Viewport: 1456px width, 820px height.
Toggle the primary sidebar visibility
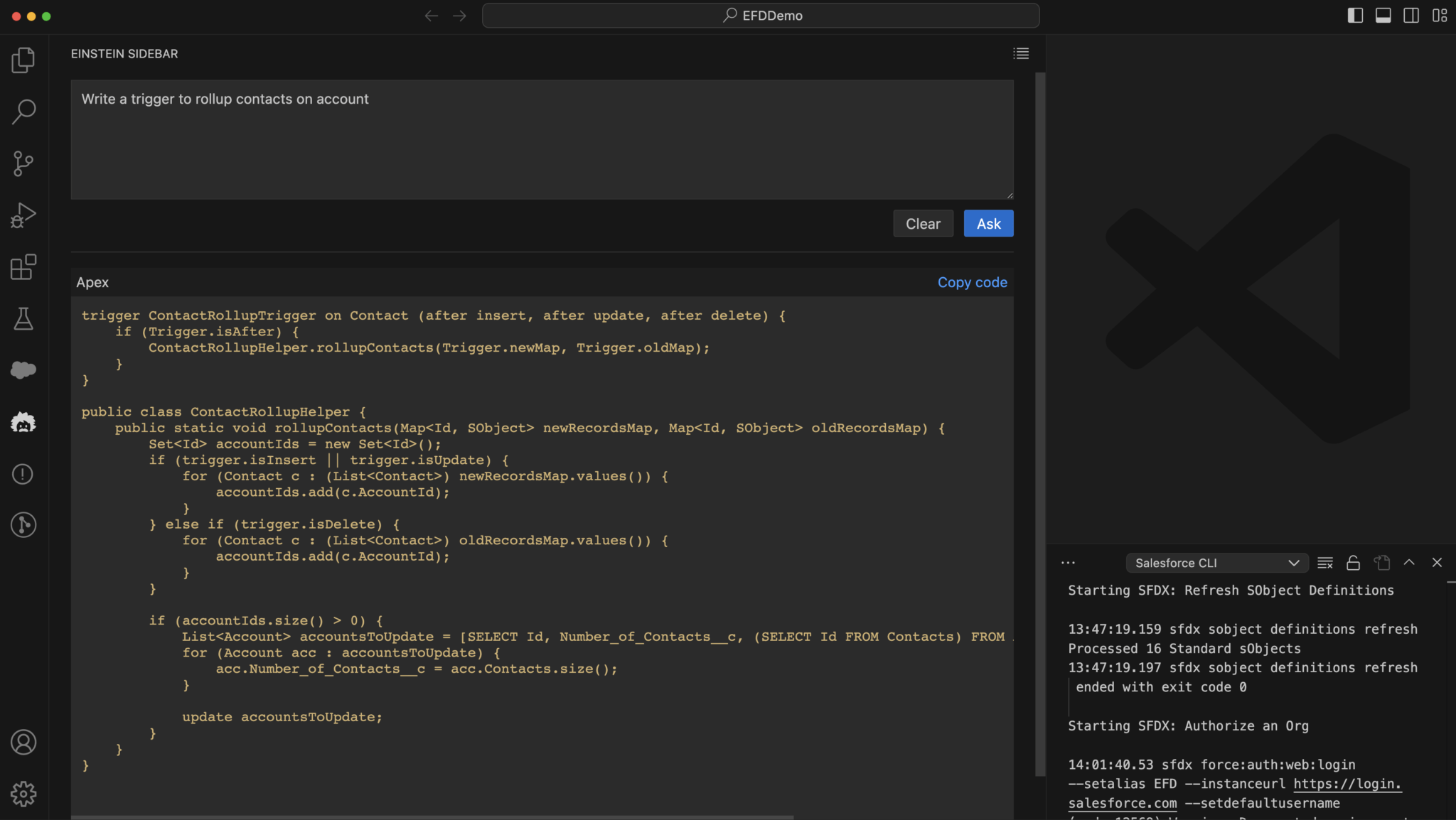pyautogui.click(x=1356, y=15)
